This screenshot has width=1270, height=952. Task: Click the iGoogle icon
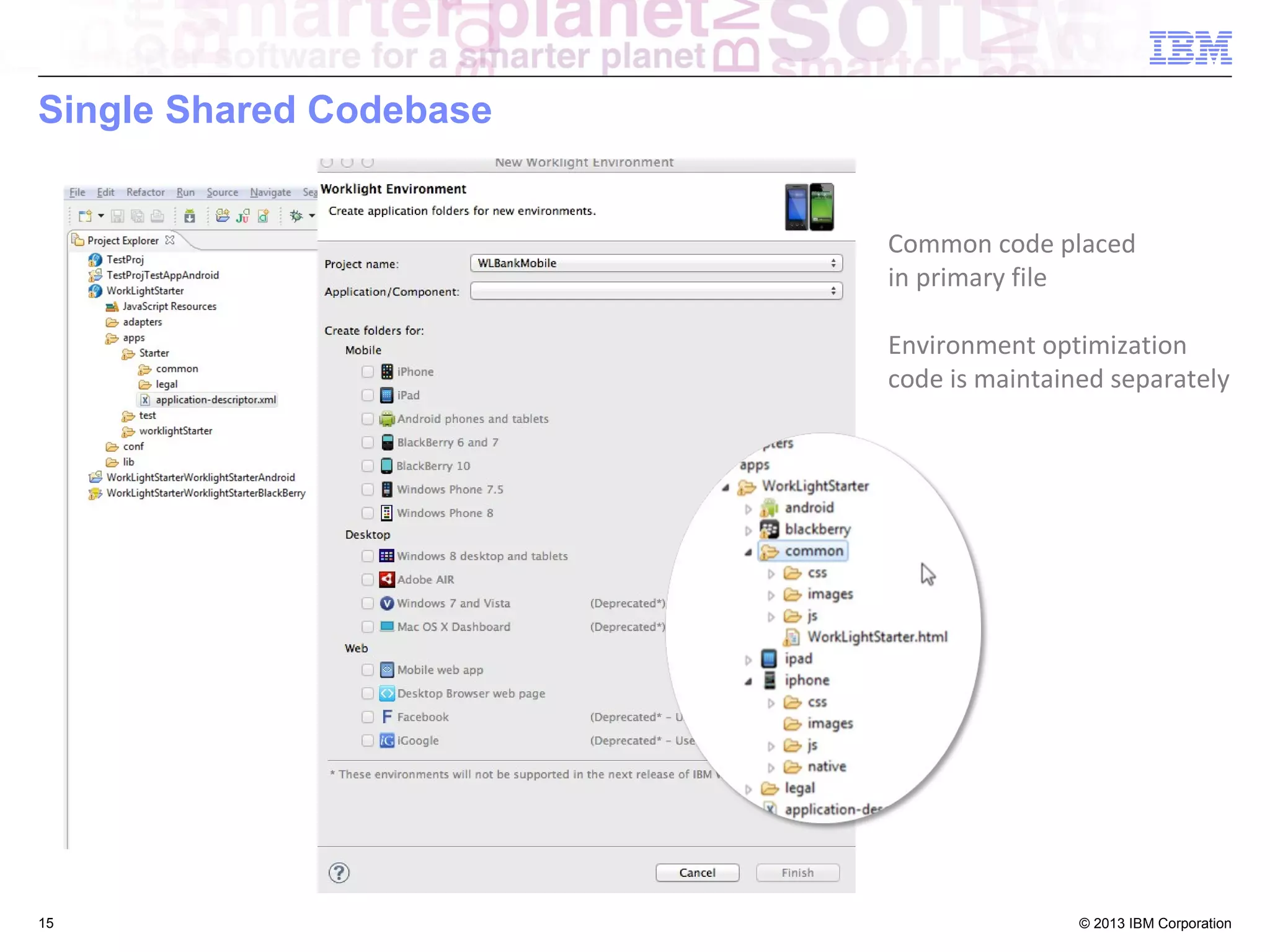pyautogui.click(x=386, y=740)
